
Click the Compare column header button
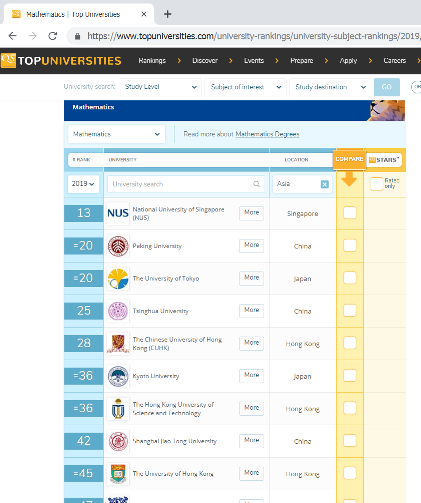point(349,159)
